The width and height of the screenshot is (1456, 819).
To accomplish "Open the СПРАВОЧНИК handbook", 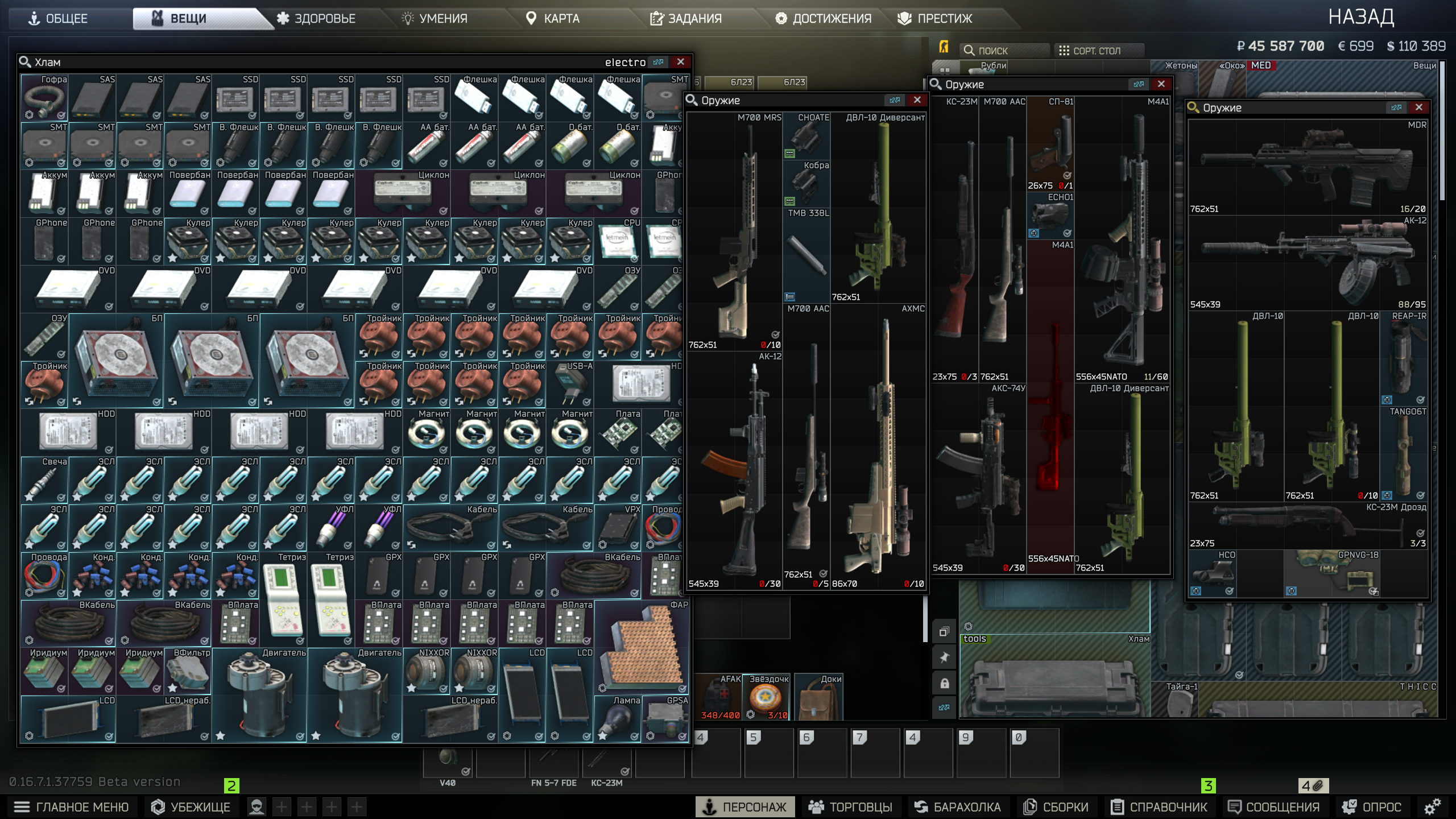I will click(x=1159, y=806).
